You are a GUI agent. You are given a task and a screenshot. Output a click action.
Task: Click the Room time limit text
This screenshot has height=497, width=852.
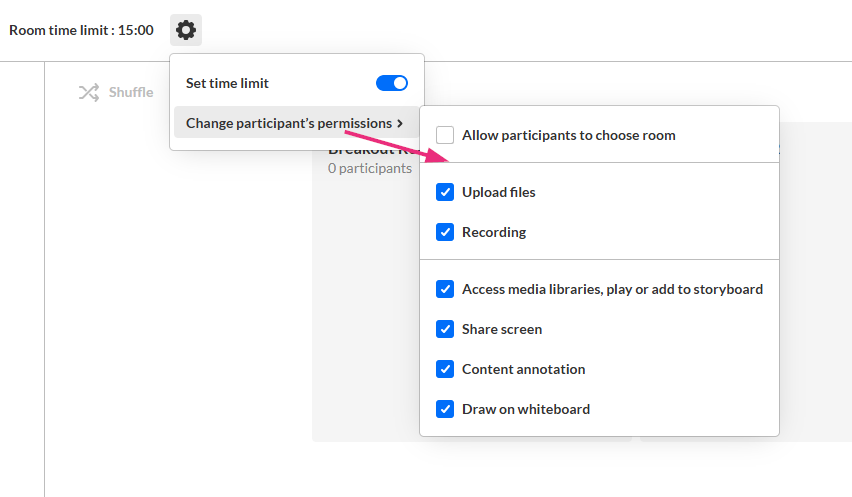pos(81,30)
